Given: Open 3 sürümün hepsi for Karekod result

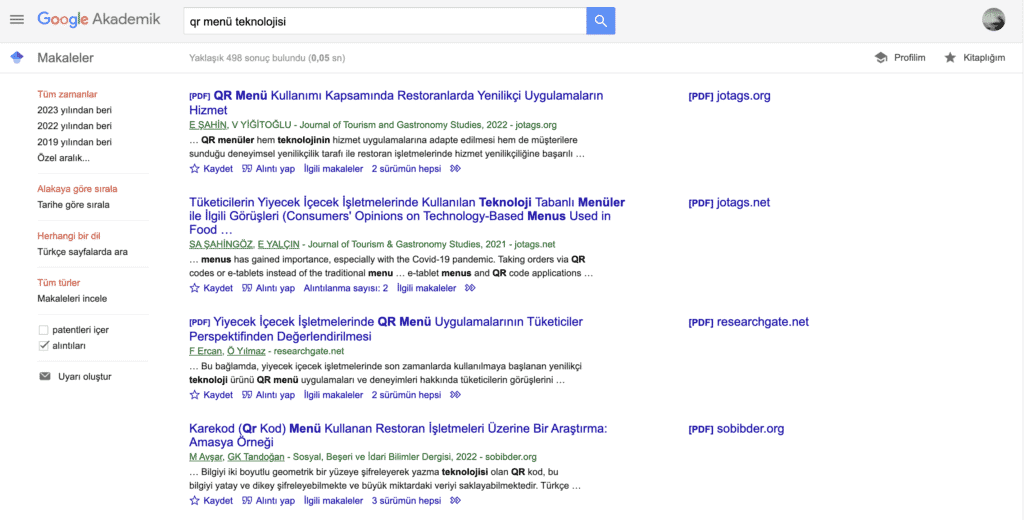Looking at the screenshot, I should coord(406,500).
